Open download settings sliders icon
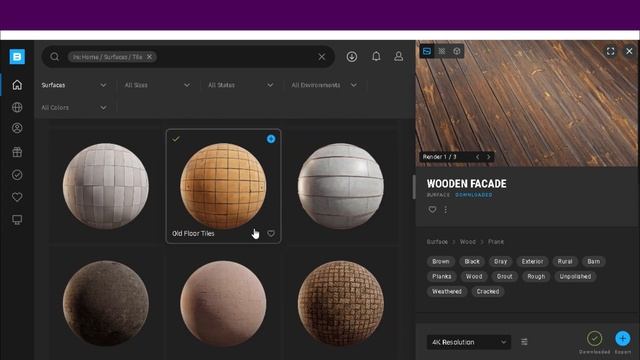 click(524, 342)
